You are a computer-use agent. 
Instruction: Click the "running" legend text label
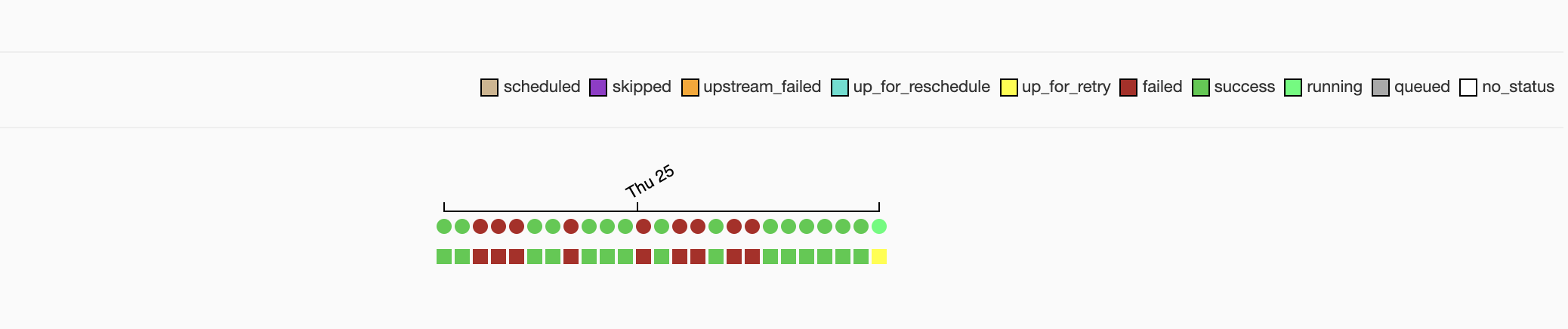point(1334,87)
